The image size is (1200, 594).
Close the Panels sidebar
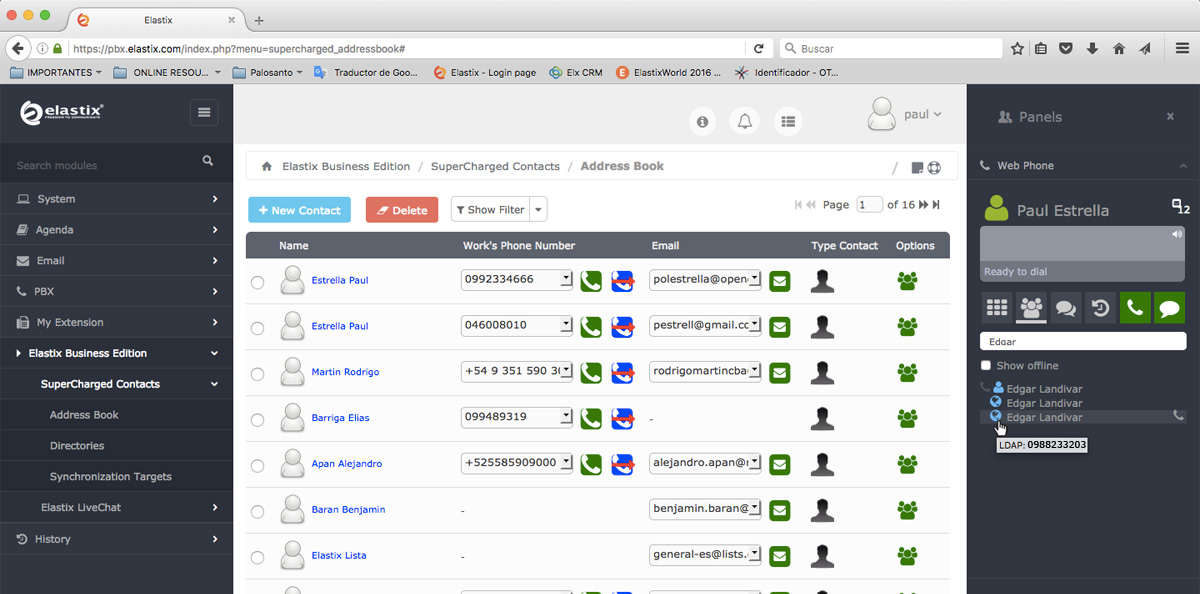(x=1170, y=117)
